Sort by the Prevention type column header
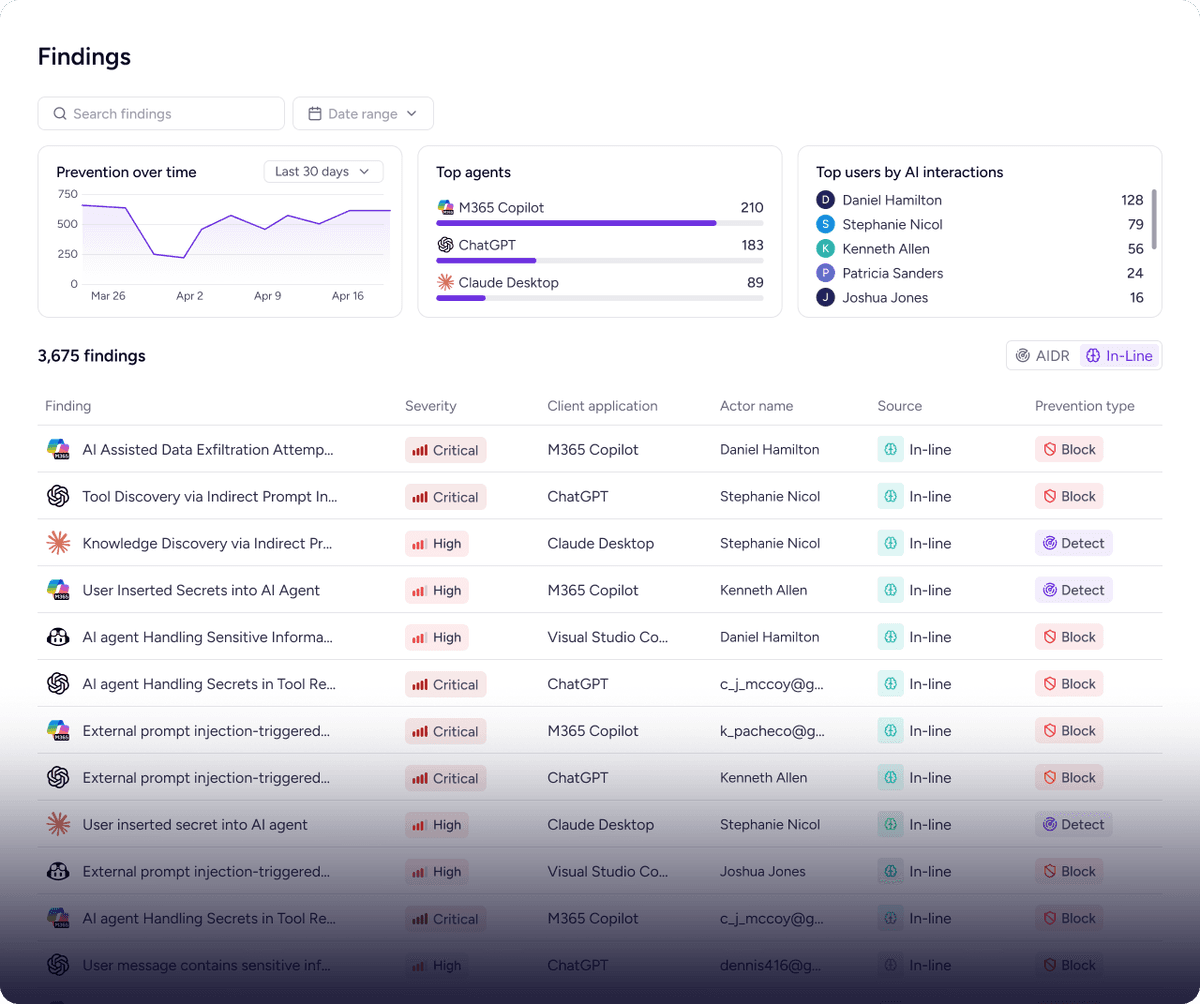The width and height of the screenshot is (1200, 1004). (1084, 406)
